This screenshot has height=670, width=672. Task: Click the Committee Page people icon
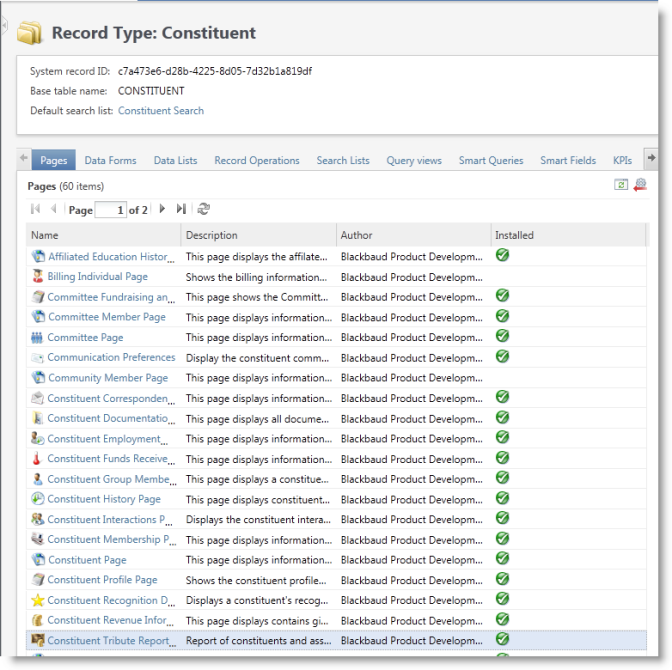click(38, 338)
